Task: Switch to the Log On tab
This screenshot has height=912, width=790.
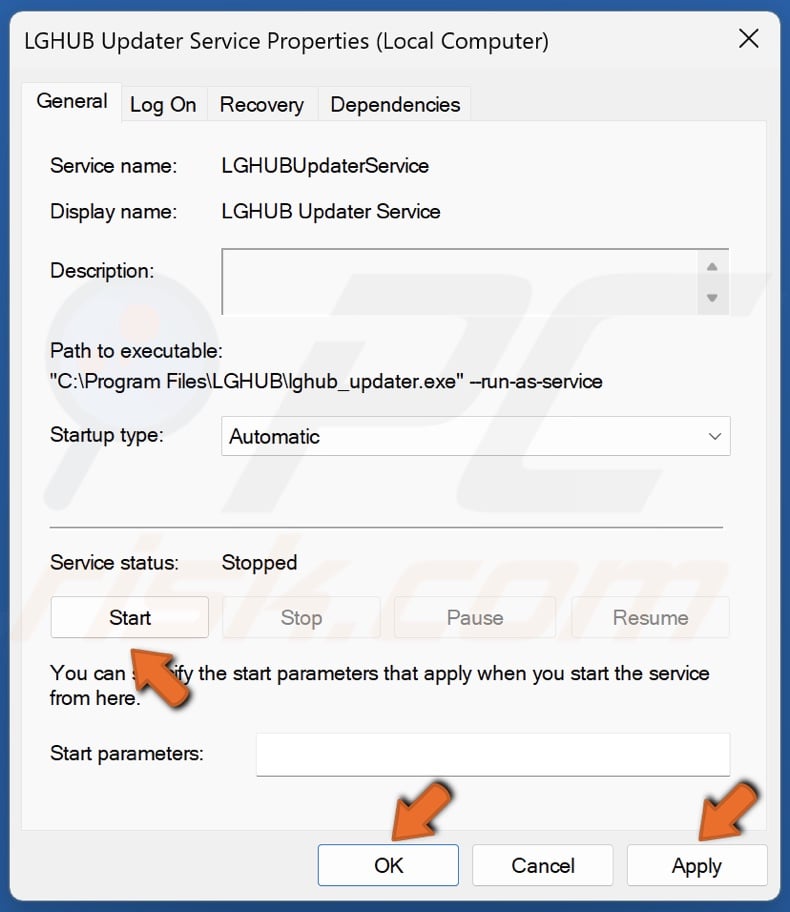Action: [x=164, y=104]
